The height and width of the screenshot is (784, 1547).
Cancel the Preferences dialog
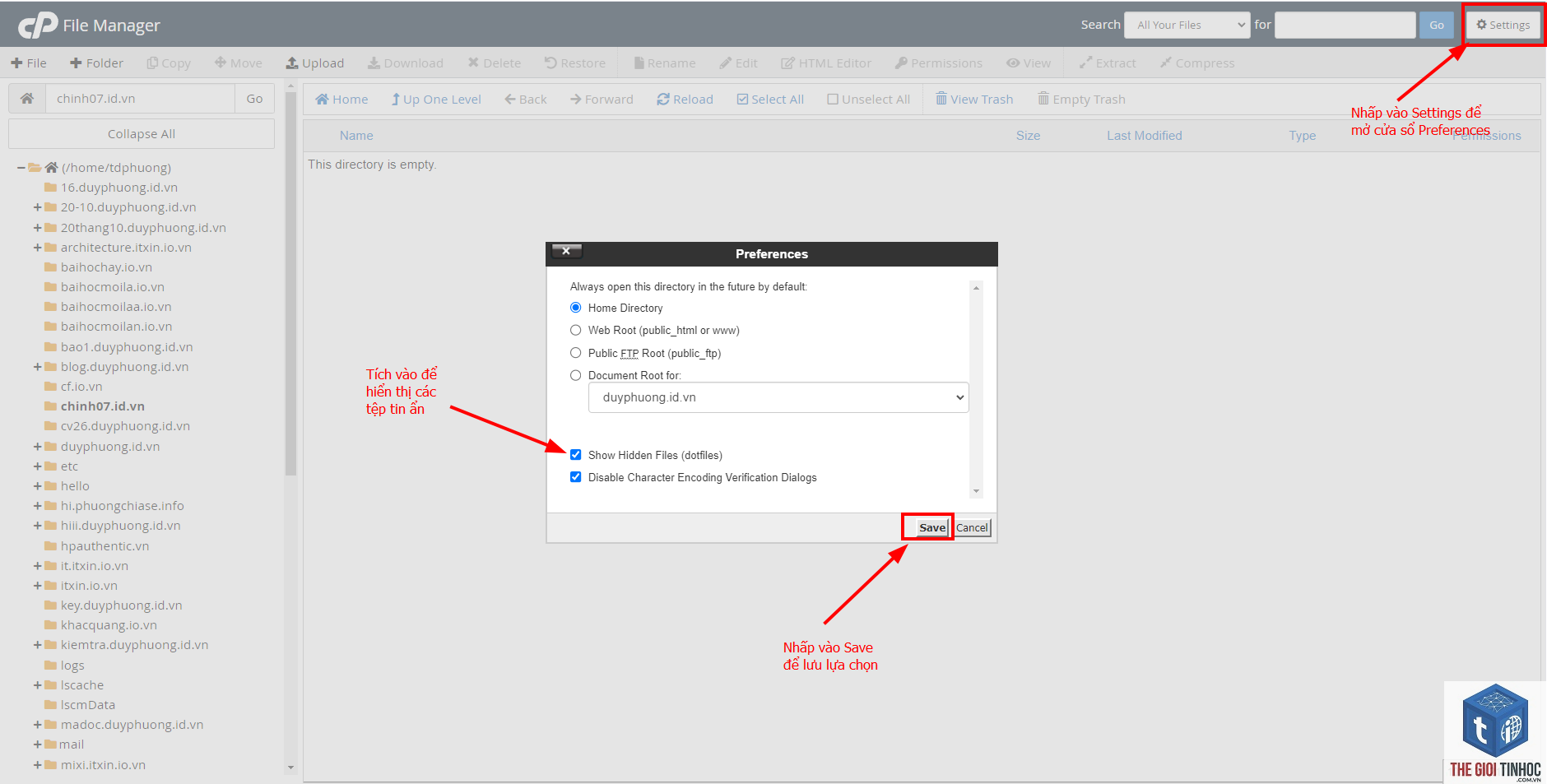click(972, 527)
